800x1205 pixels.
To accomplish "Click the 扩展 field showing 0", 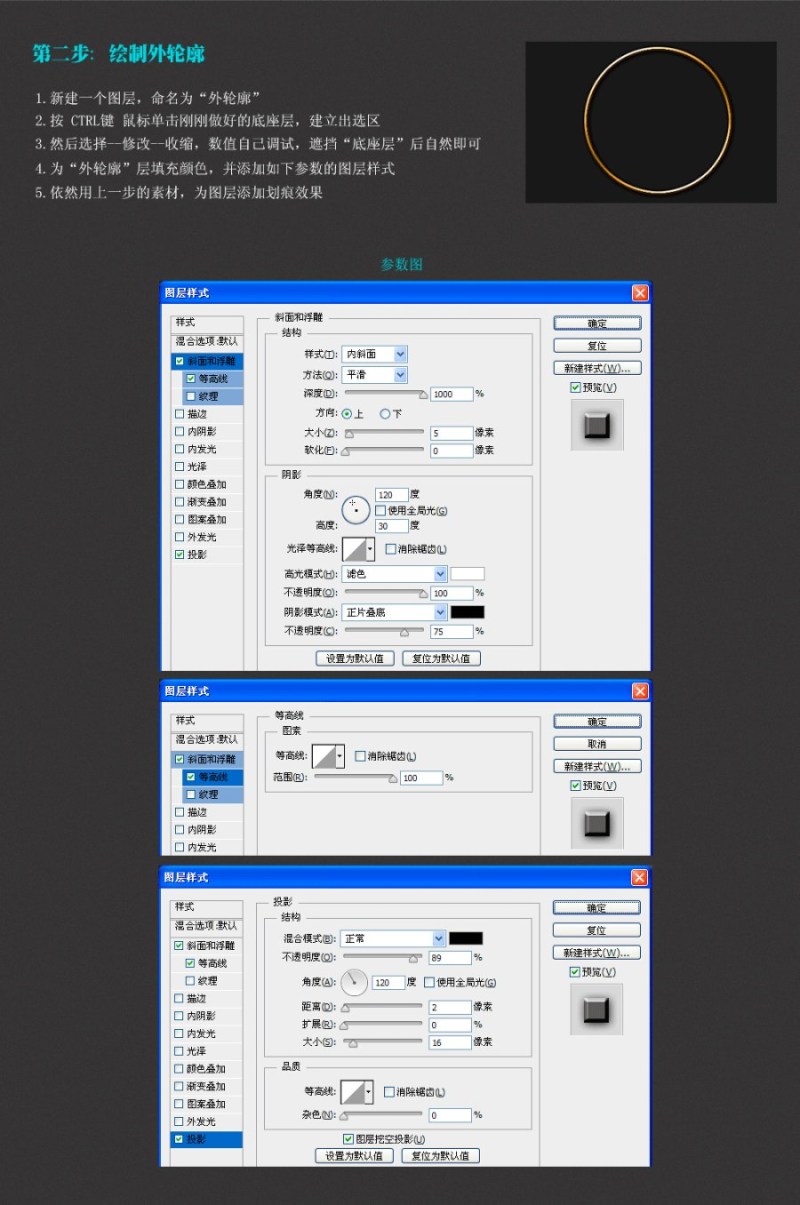I will coord(450,1025).
